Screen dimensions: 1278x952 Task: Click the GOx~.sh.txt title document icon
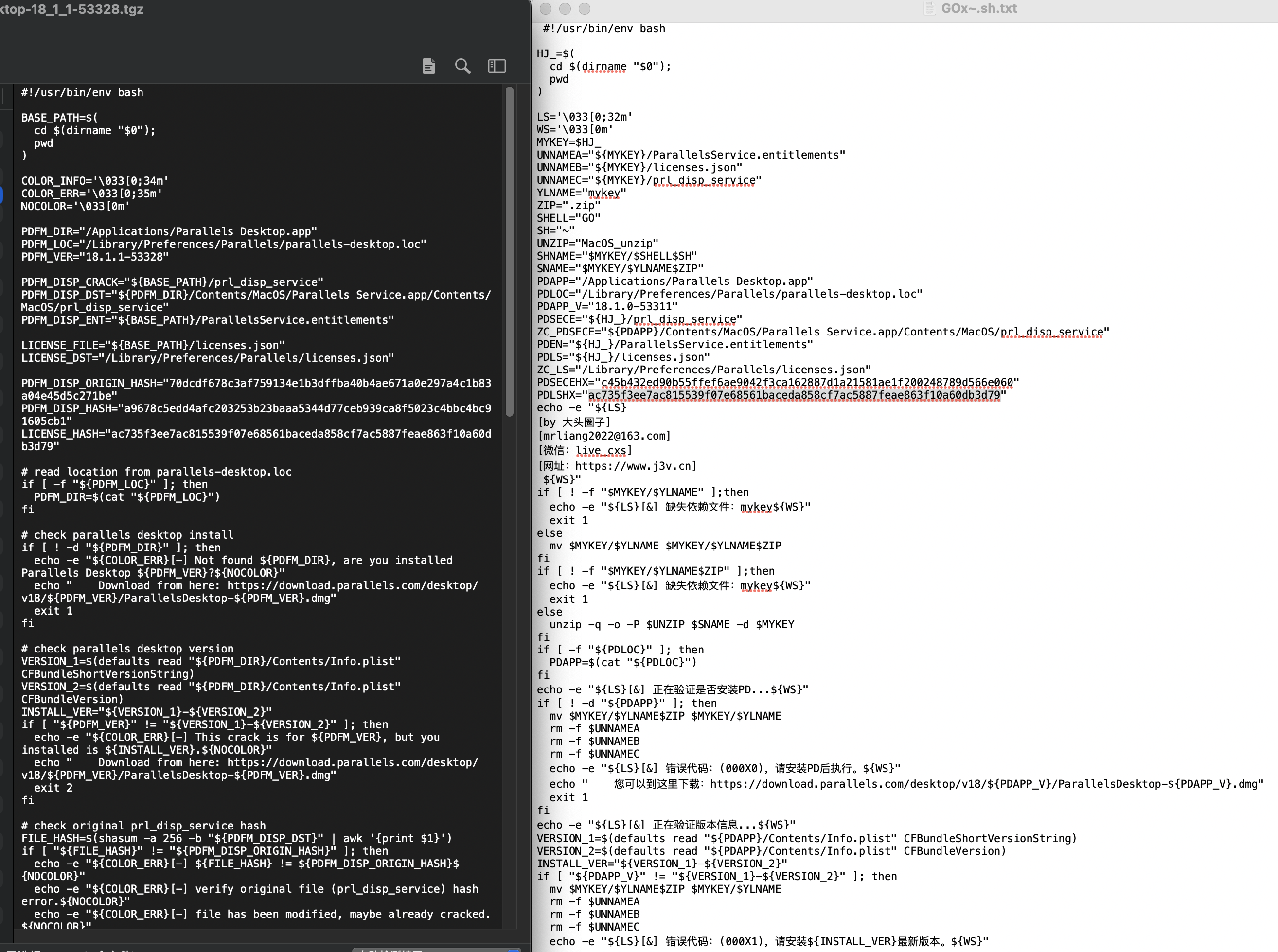(929, 8)
